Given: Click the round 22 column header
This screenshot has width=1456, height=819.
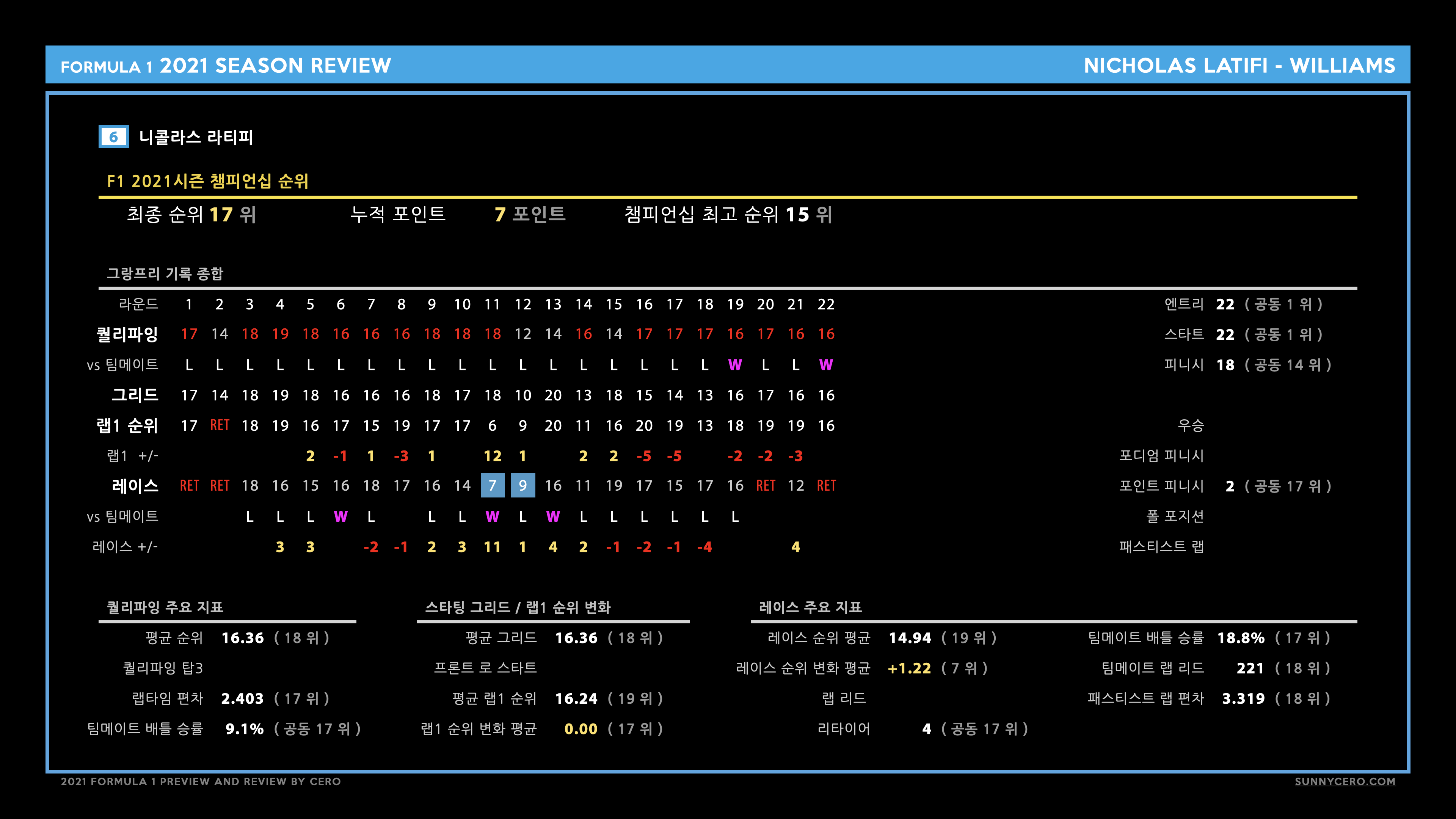Looking at the screenshot, I should 826,304.
